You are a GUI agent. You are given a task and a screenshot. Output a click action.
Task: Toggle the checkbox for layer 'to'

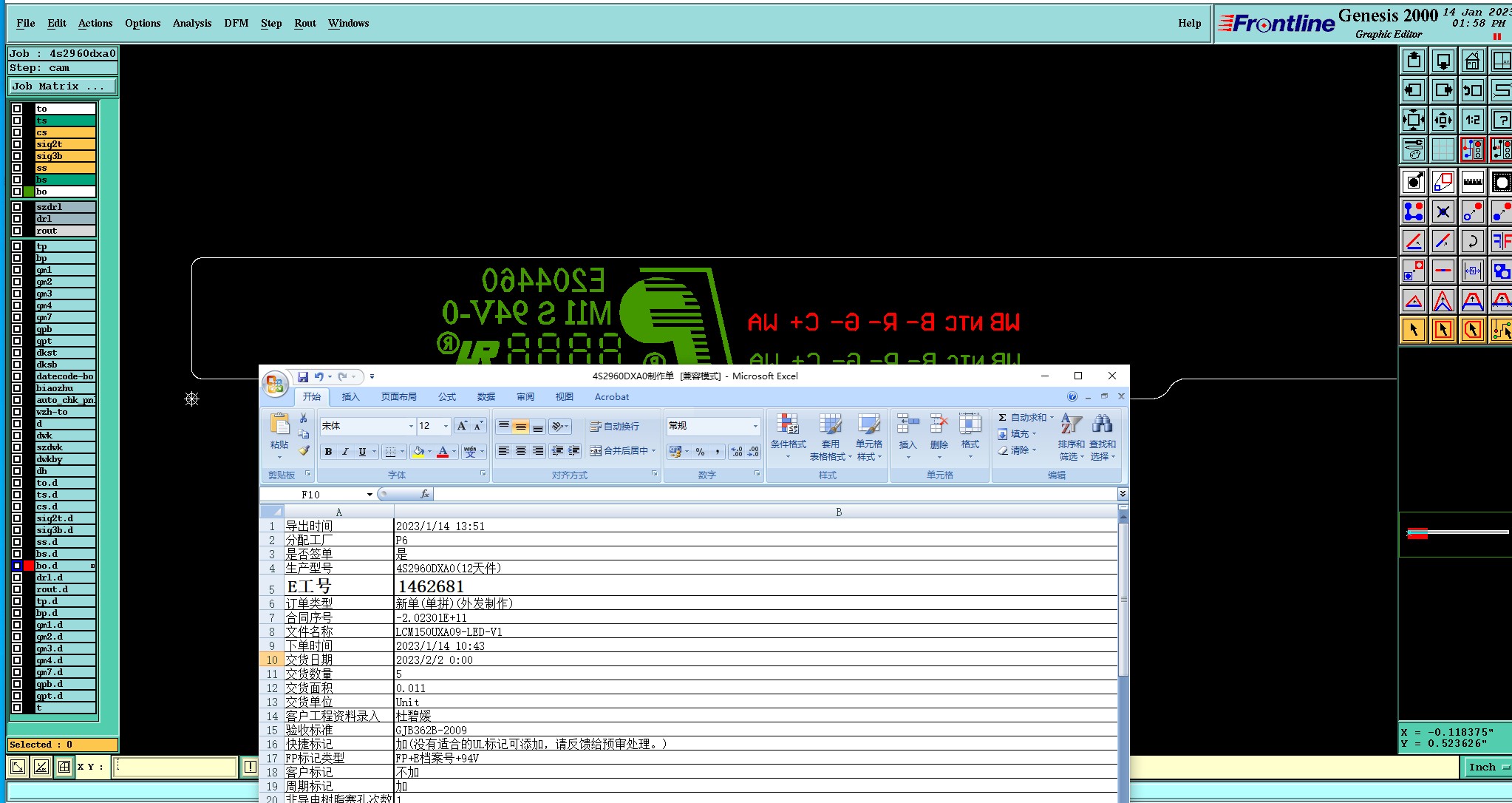tap(17, 109)
